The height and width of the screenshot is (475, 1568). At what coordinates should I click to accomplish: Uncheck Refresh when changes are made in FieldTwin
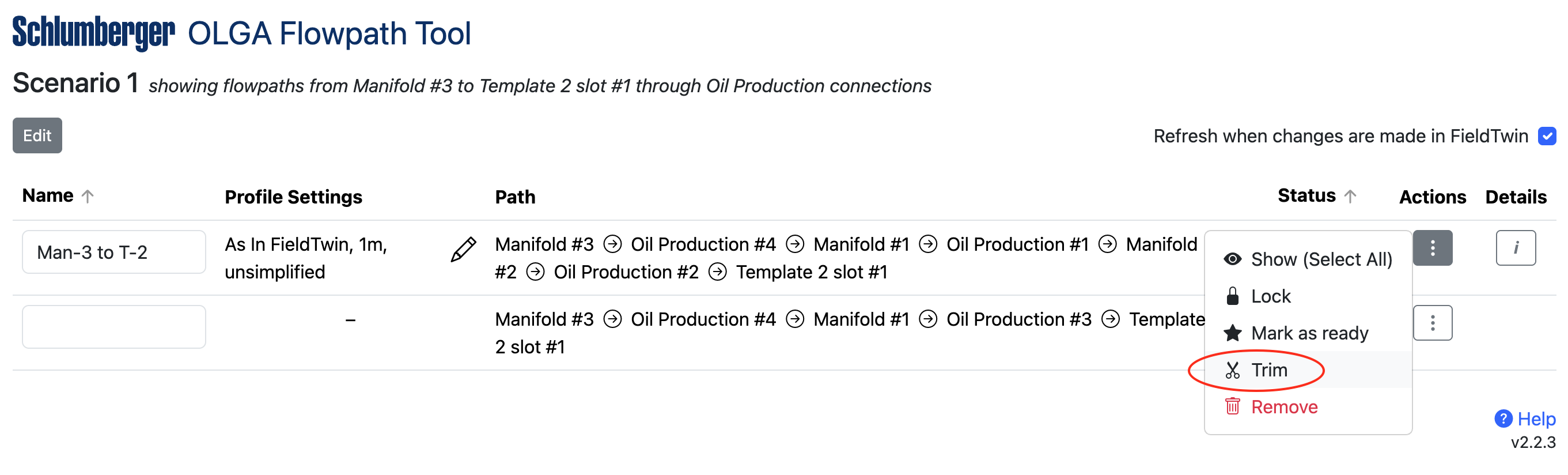click(1547, 136)
